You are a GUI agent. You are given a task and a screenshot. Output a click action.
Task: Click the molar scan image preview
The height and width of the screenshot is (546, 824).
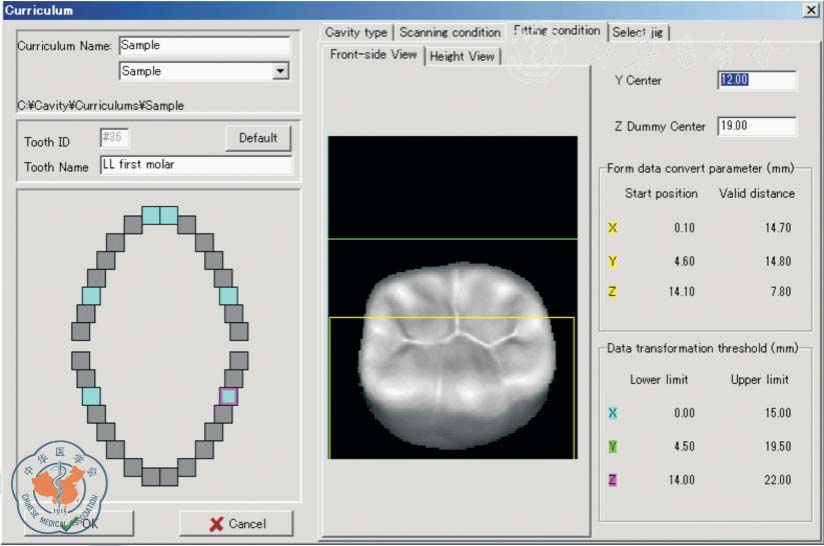(453, 347)
